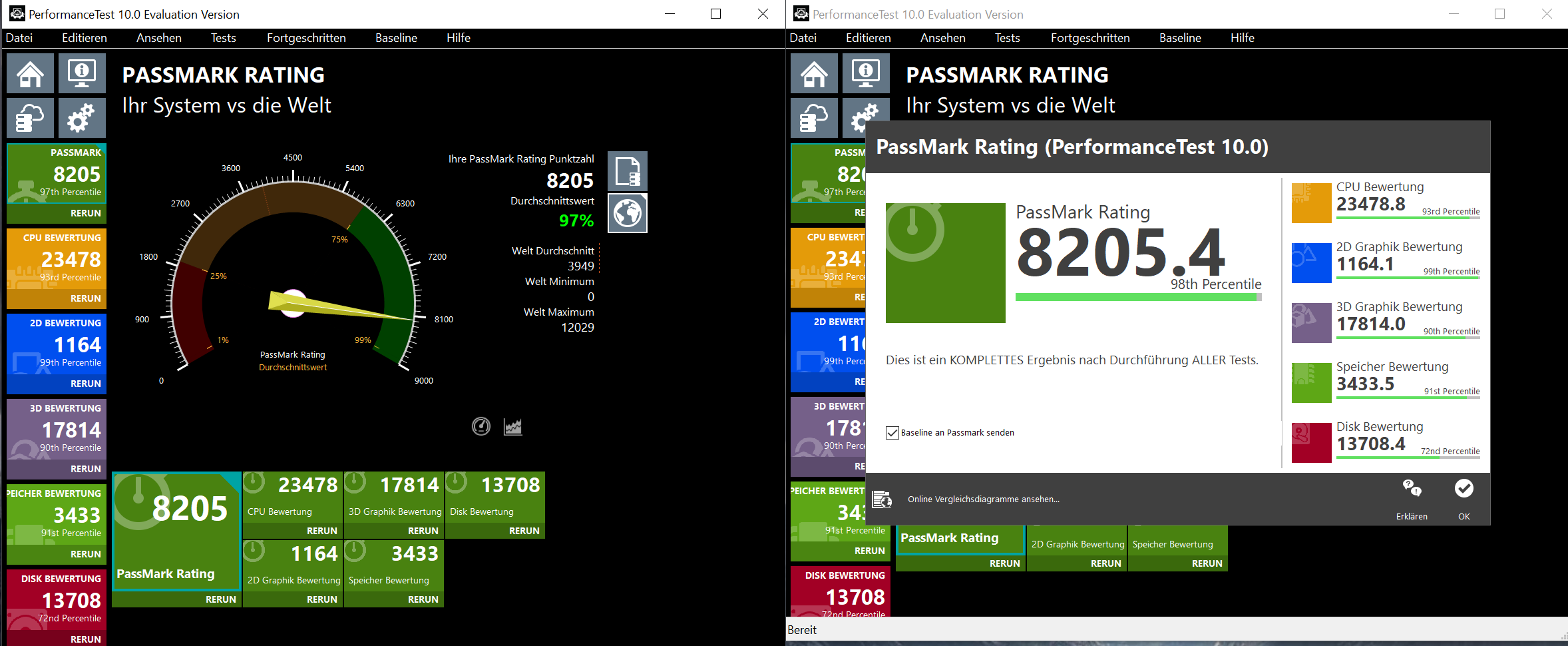1568x646 pixels.
Task: Select large PassMark Rating 8205 tile, left window
Action: 176,531
